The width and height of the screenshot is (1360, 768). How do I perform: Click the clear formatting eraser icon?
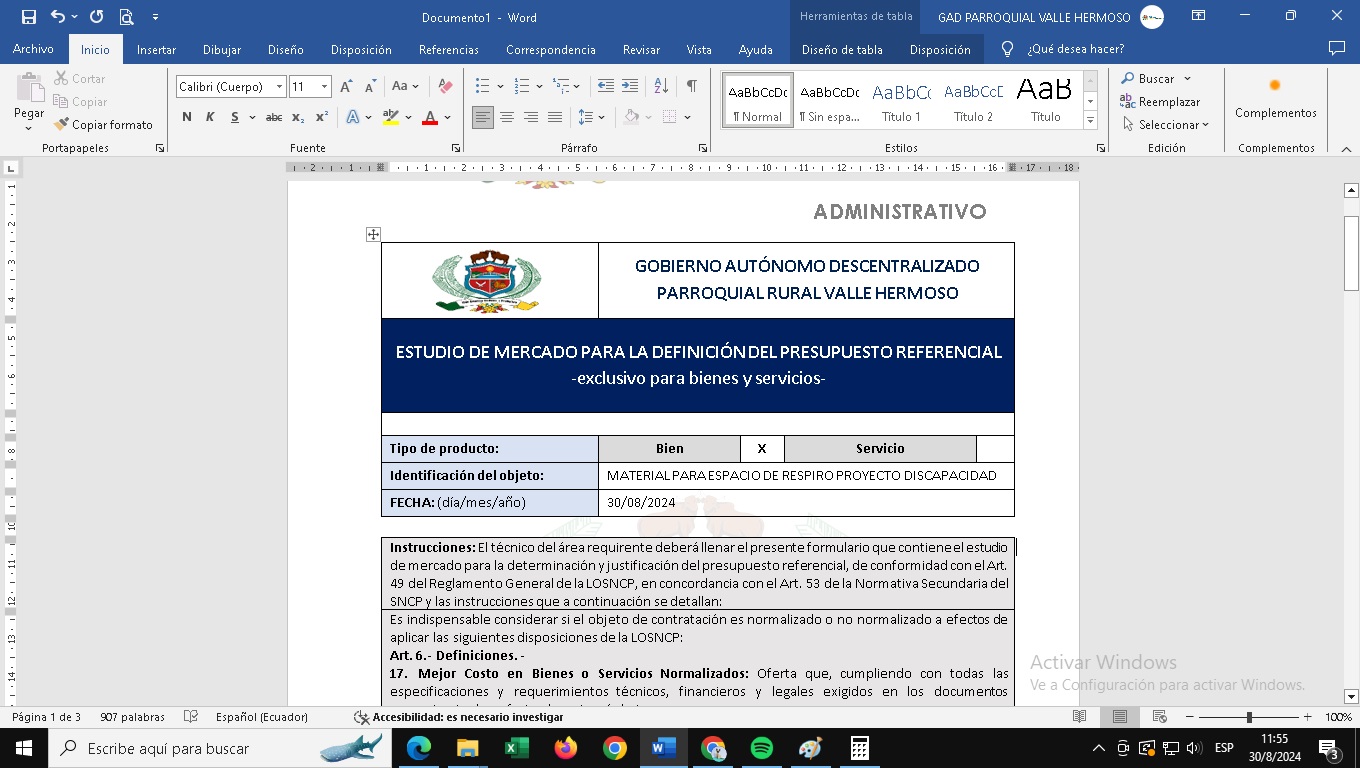pyautogui.click(x=446, y=86)
